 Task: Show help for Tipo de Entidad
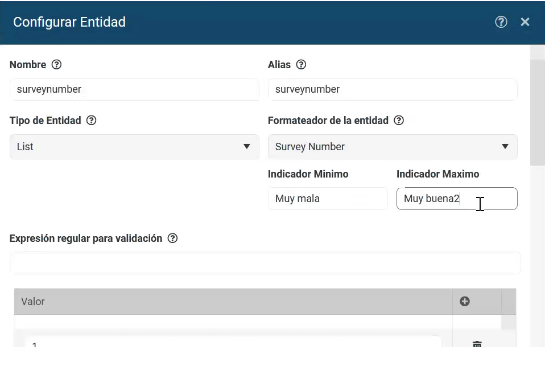click(x=91, y=120)
